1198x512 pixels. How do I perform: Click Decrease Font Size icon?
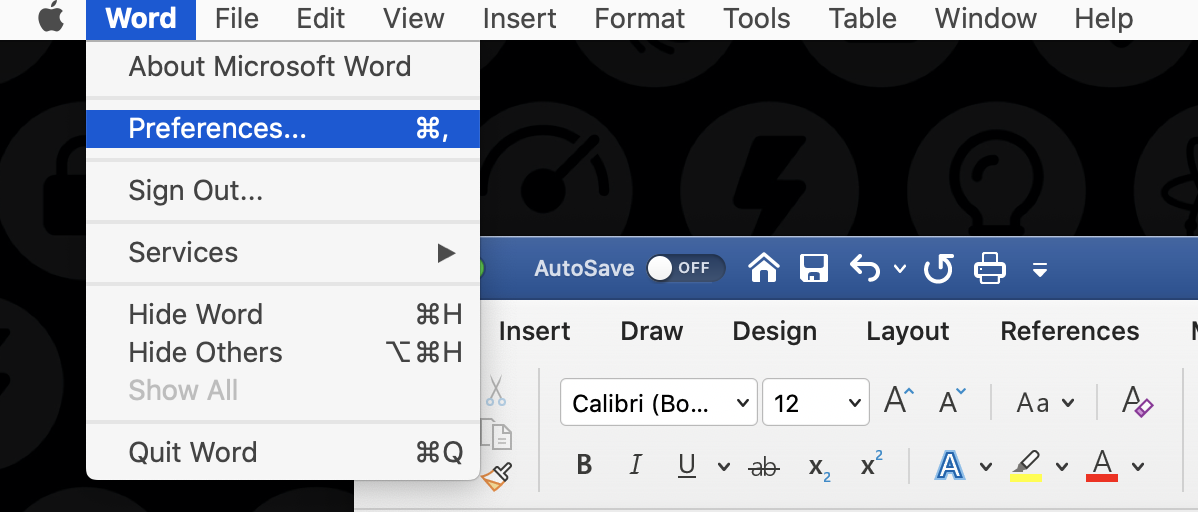(x=952, y=400)
